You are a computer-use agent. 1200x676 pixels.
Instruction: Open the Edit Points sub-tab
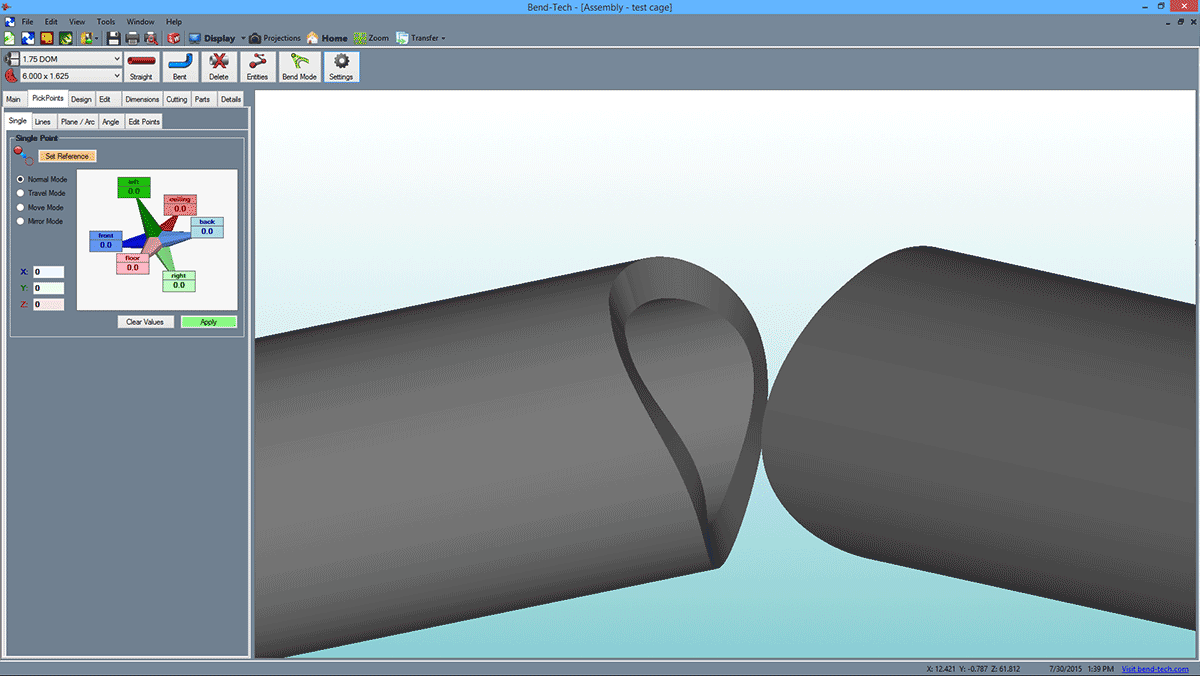tap(144, 122)
